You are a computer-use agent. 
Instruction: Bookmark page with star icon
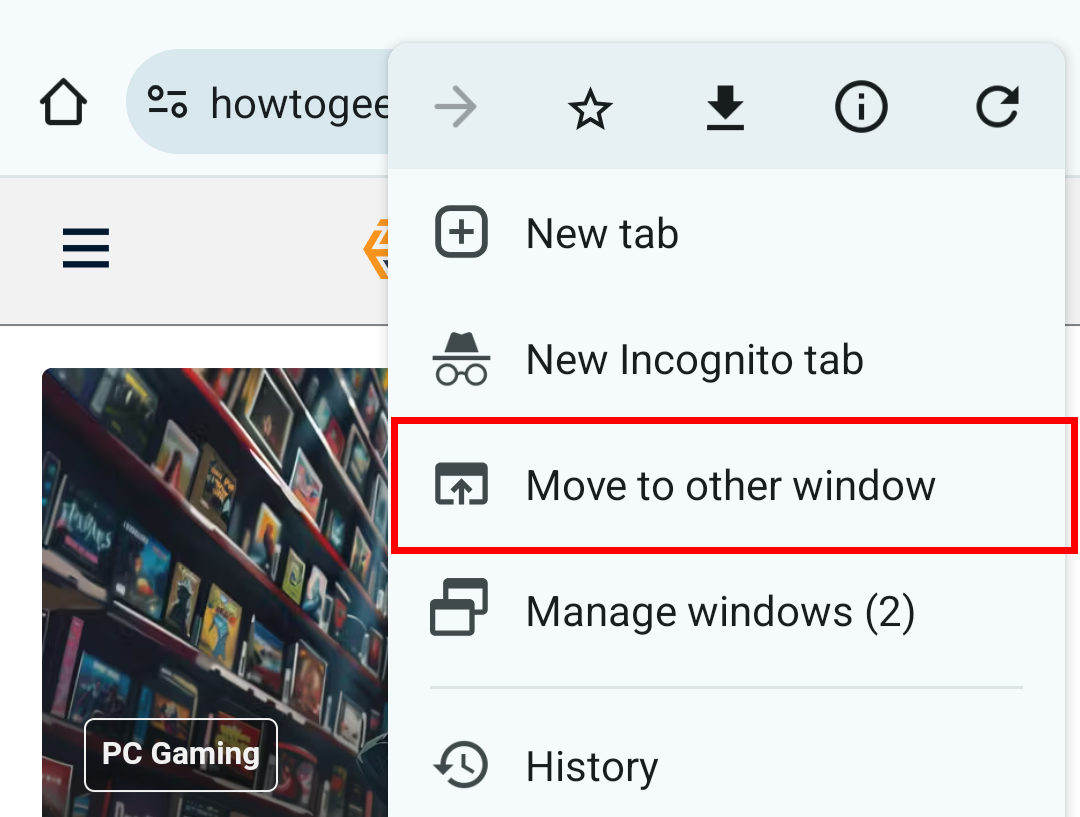coord(590,107)
